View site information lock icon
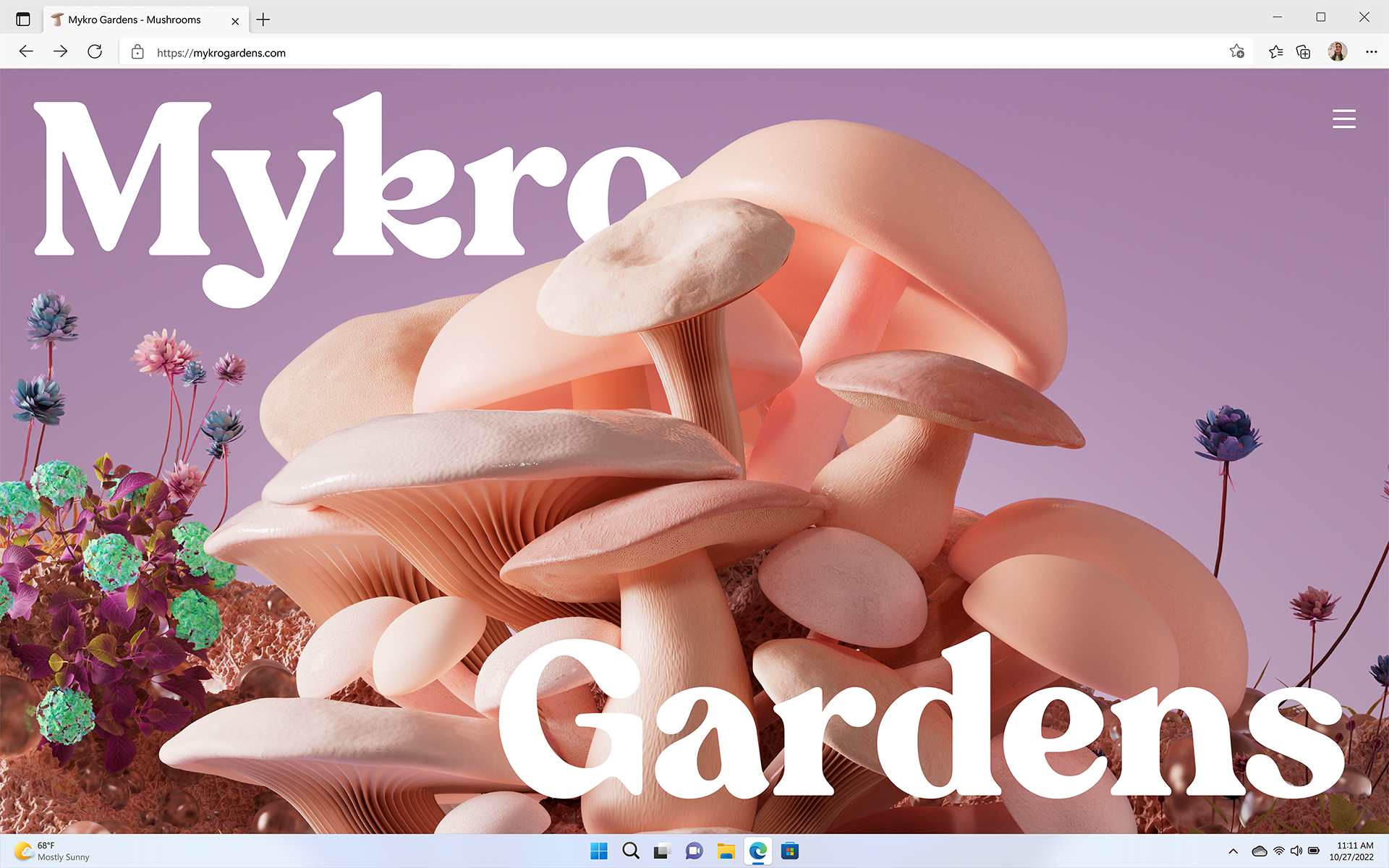Screen dimensions: 1389x868 coord(137,52)
